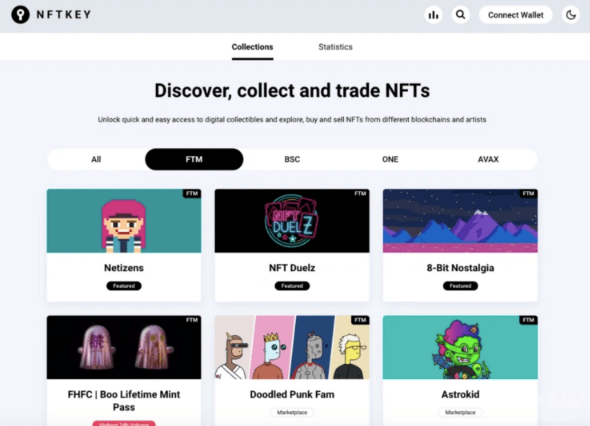Select the FTM chain filter
This screenshot has width=590, height=426.
[x=194, y=159]
